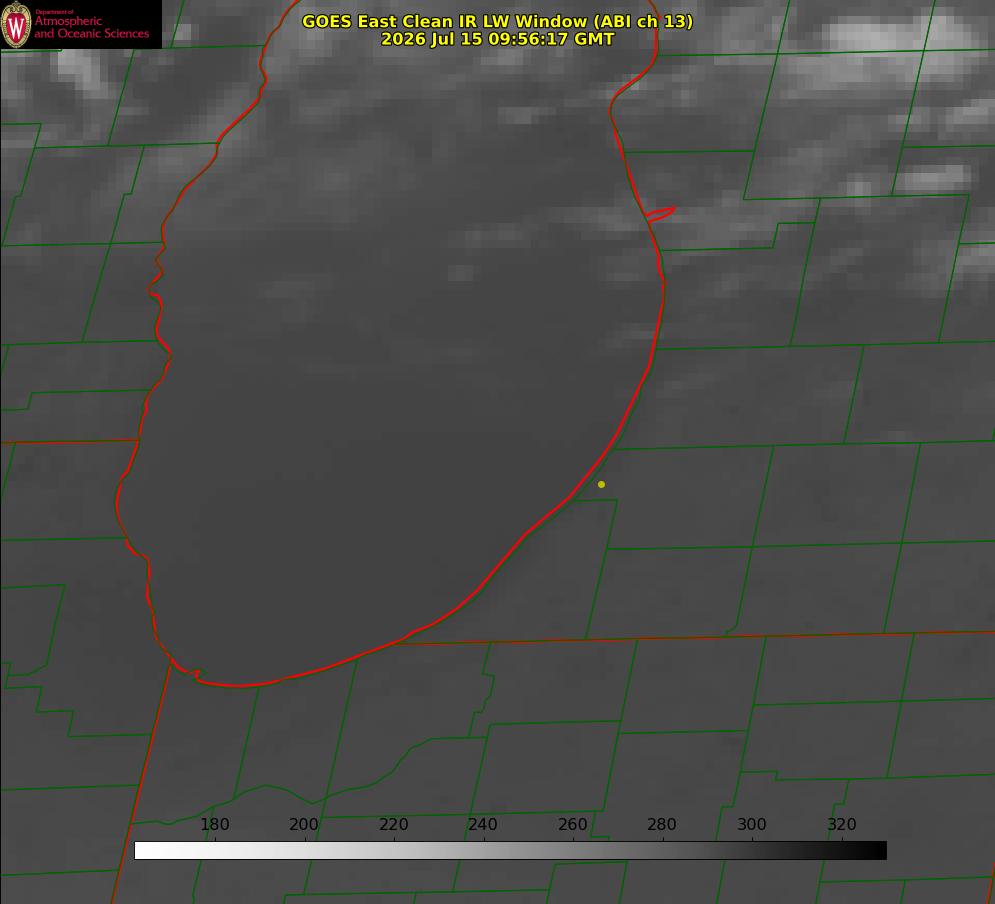The image size is (995, 904).
Task: Click the University of Wisconsin crest logo
Action: point(16,24)
